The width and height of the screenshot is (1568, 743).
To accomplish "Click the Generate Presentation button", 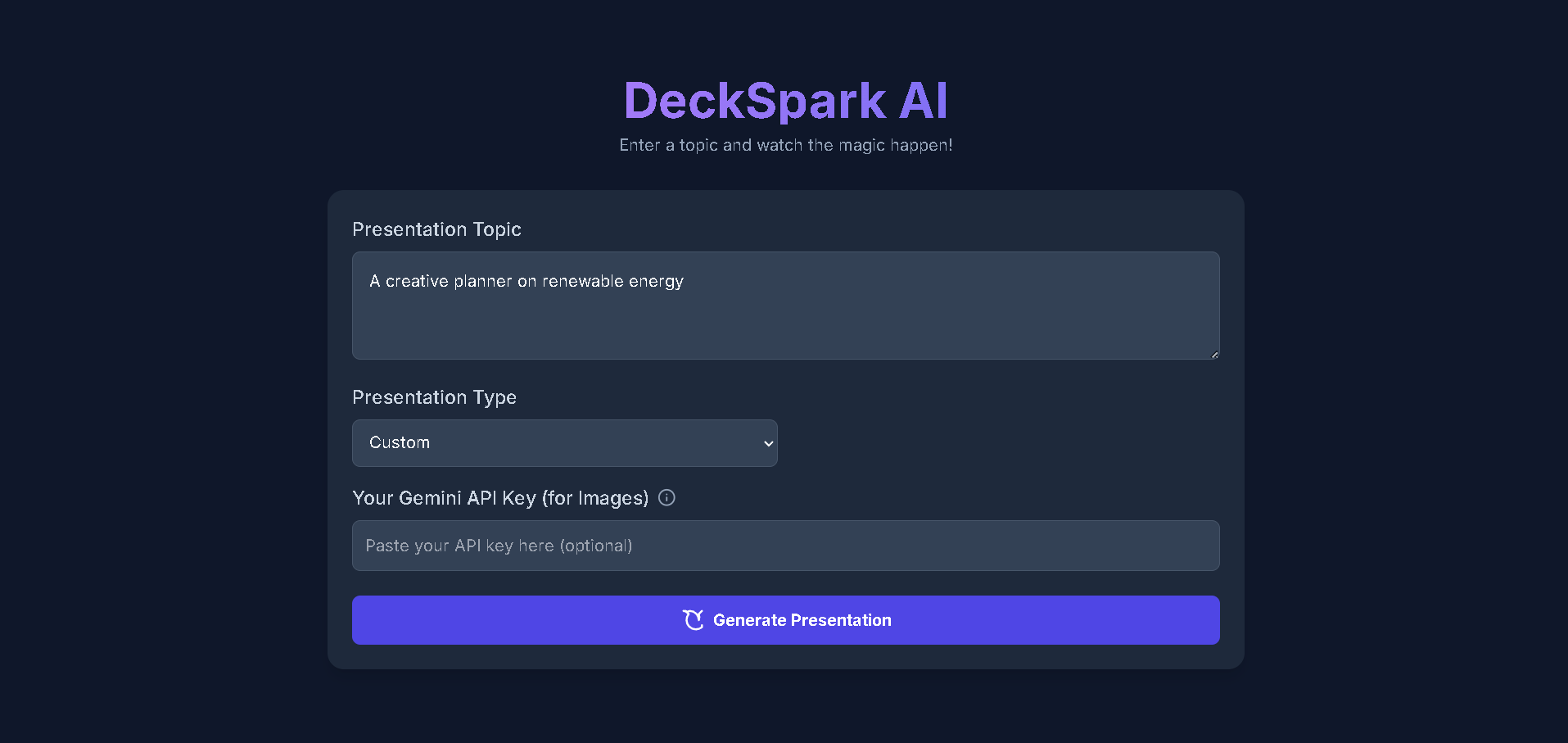I will (785, 620).
